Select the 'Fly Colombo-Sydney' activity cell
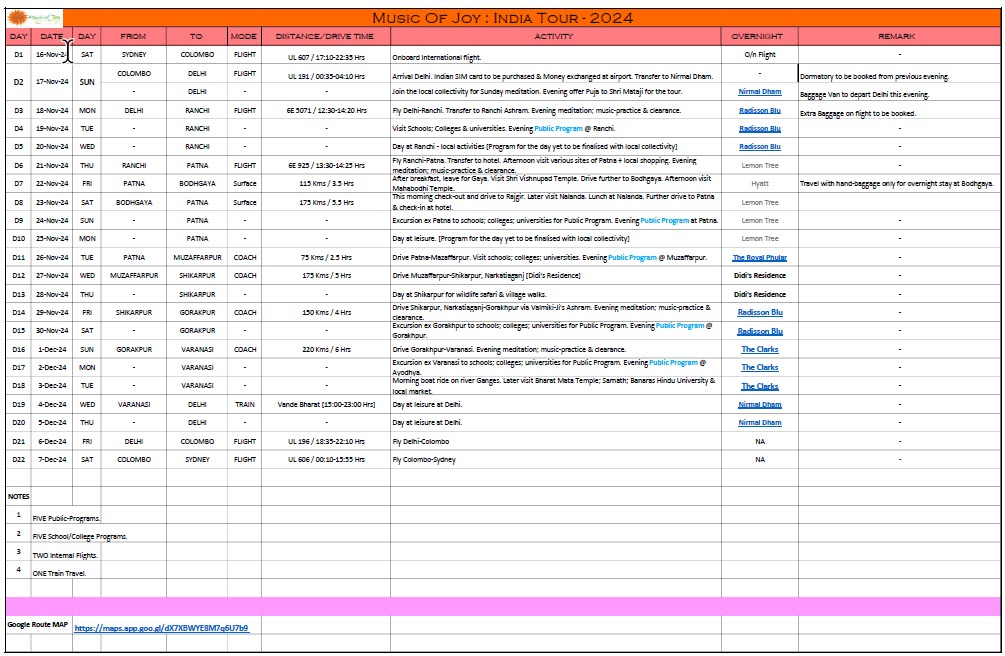The width and height of the screenshot is (1005, 656). (555, 459)
